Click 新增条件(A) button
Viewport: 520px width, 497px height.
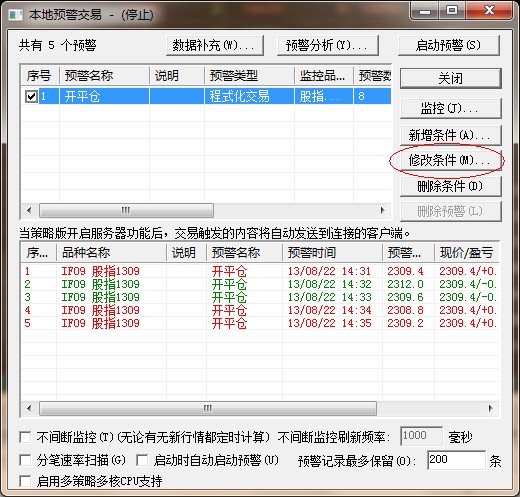tap(451, 135)
